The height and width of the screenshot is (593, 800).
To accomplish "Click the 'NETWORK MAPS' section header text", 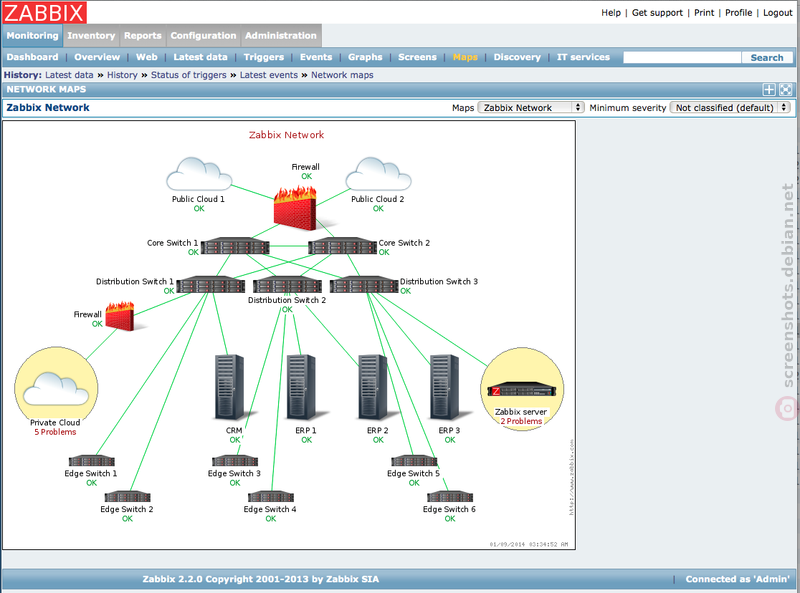I will click(x=46, y=89).
